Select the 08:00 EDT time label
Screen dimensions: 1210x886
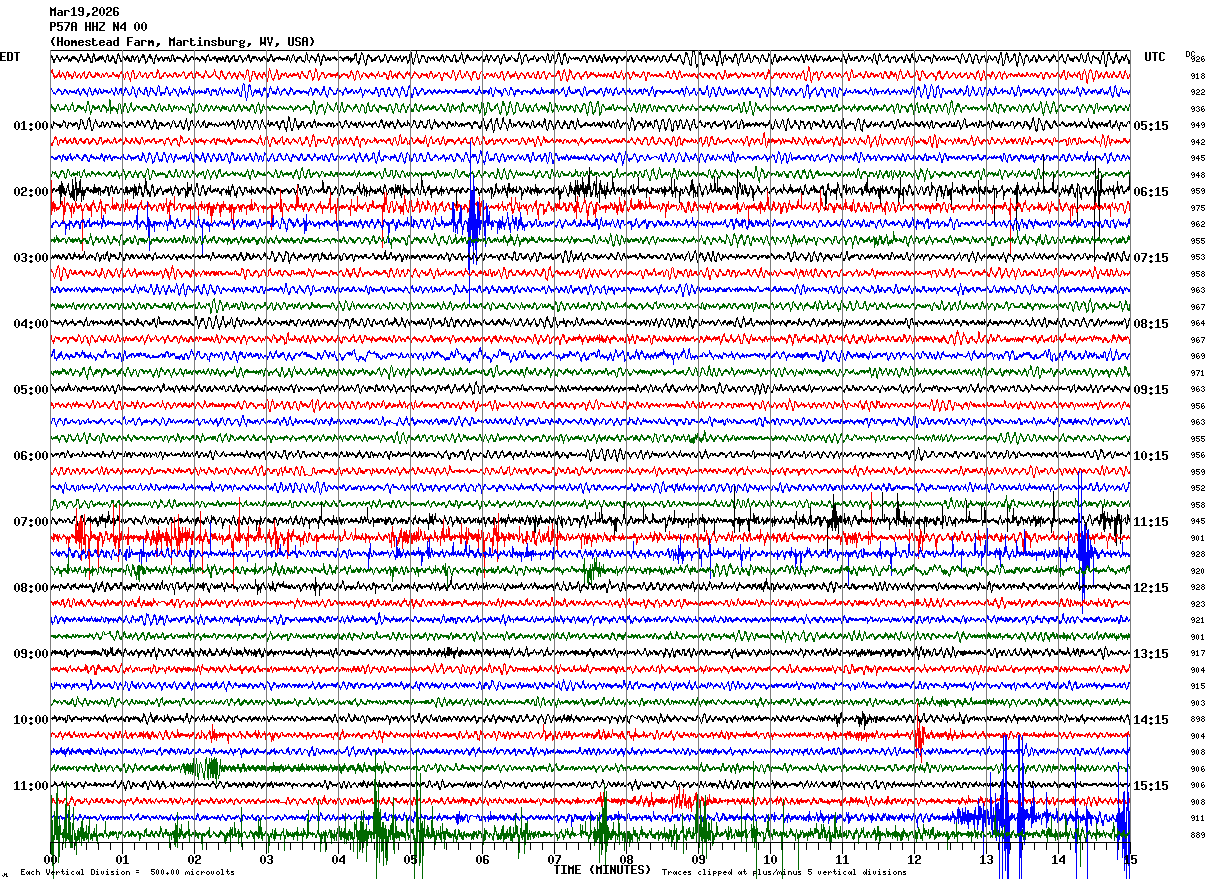pos(31,588)
